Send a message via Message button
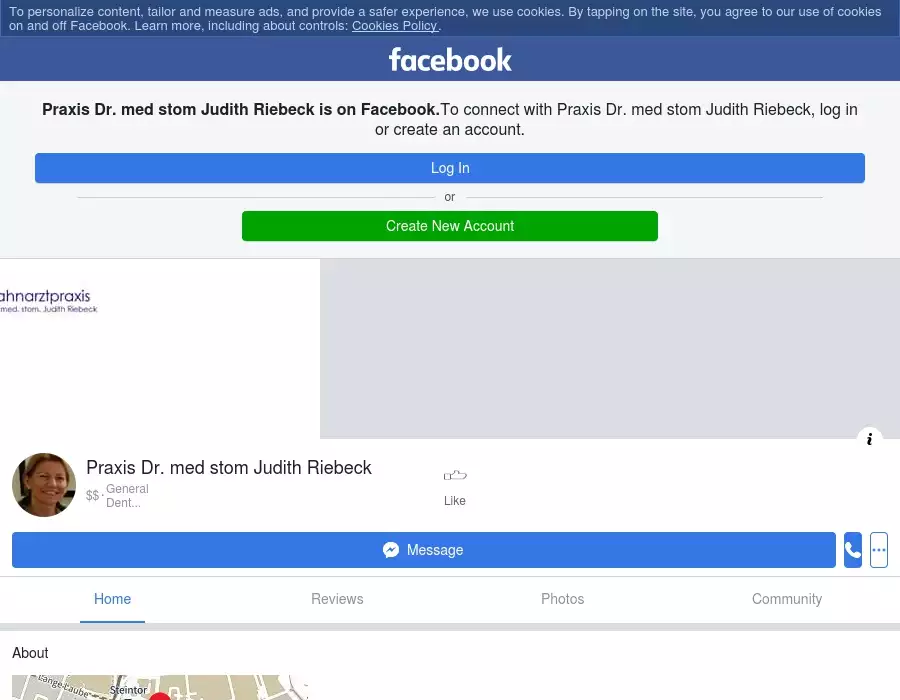900x700 pixels. pos(423,550)
